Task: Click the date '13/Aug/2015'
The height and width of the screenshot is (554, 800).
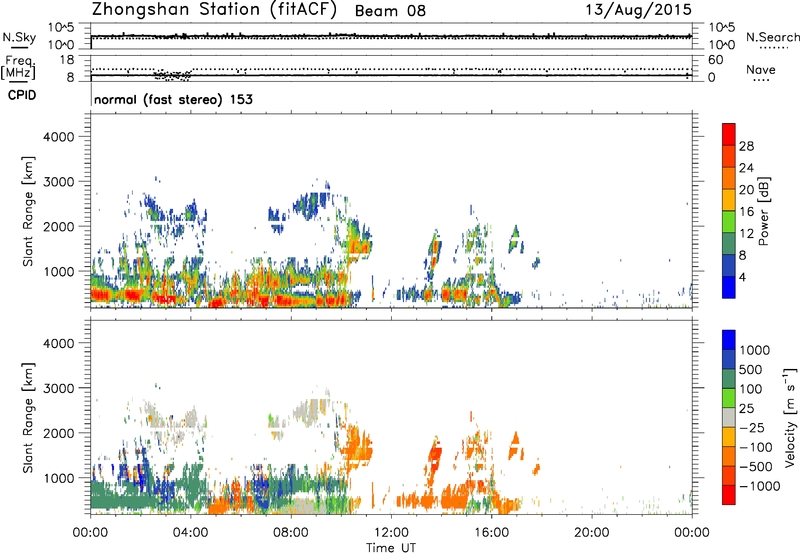Action: [638, 10]
